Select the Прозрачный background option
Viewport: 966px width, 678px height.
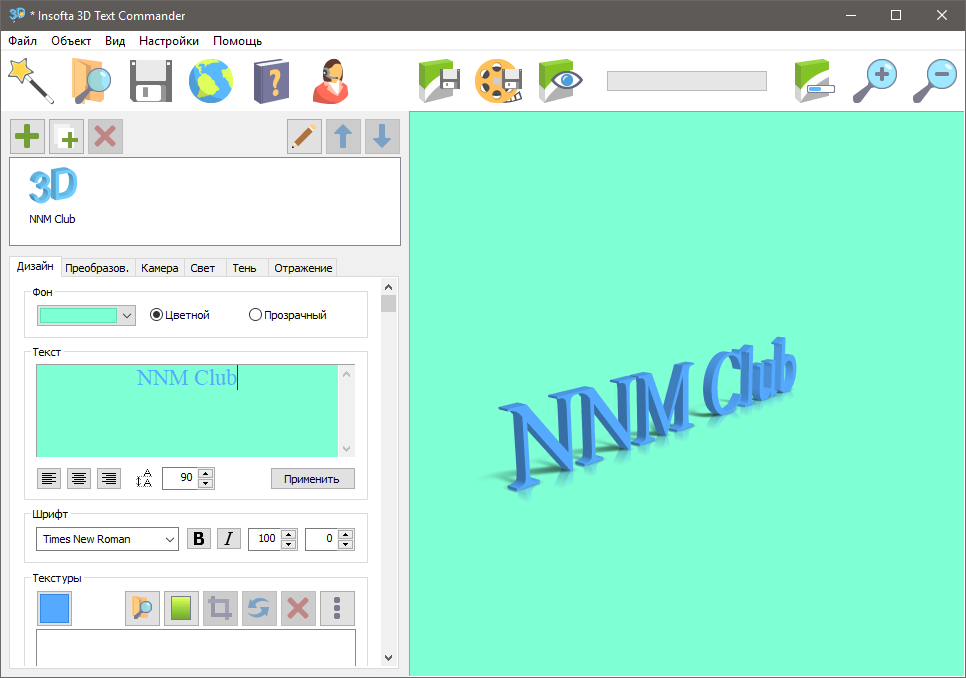click(x=288, y=315)
